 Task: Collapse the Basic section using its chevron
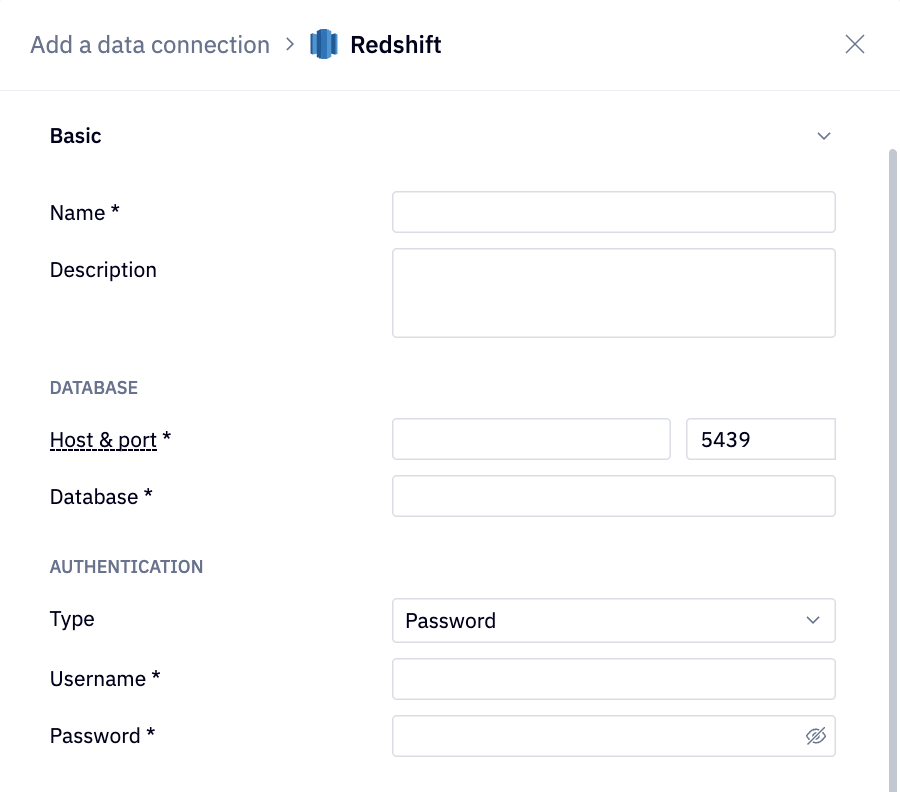point(823,135)
